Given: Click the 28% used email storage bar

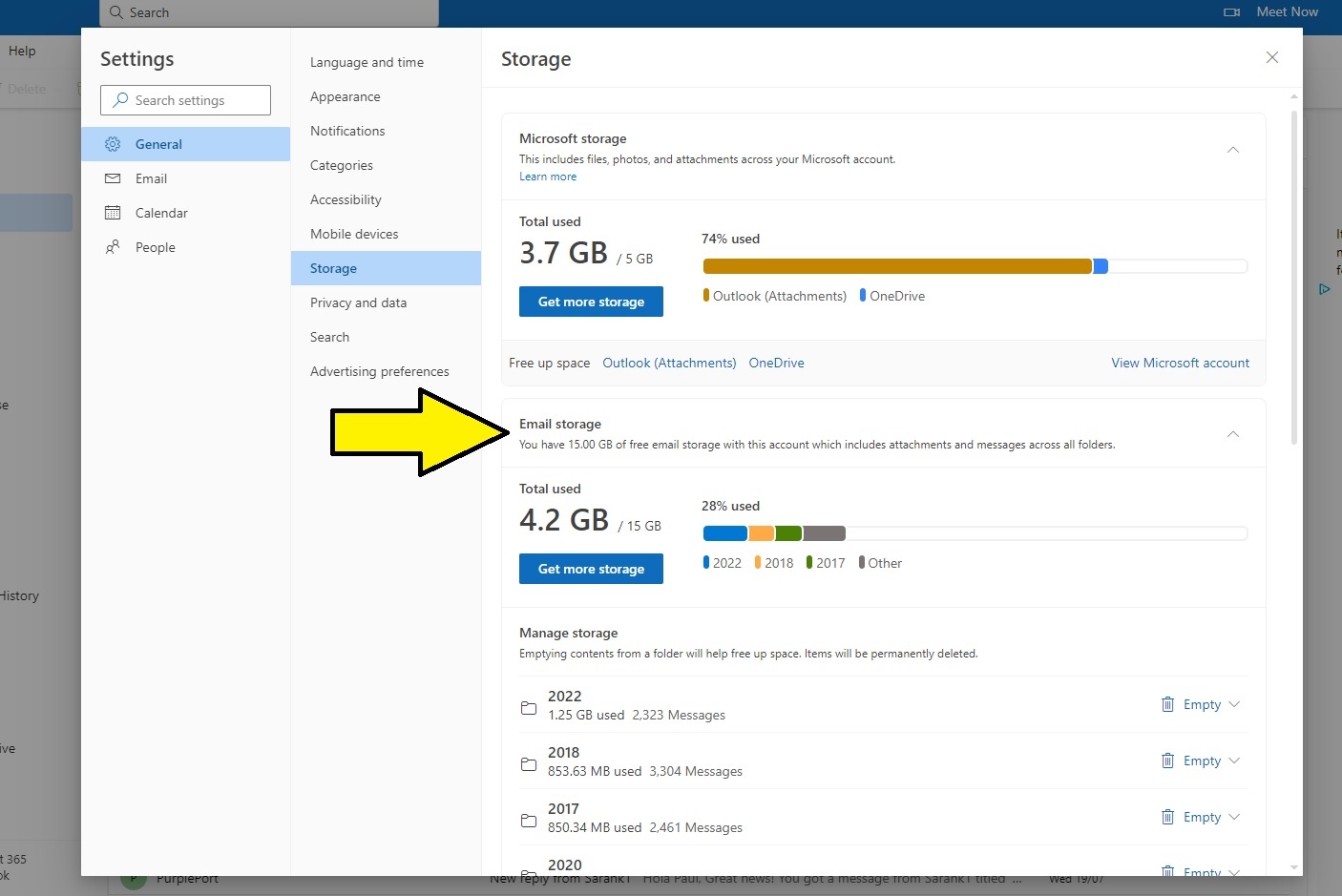Looking at the screenshot, I should coord(974,533).
